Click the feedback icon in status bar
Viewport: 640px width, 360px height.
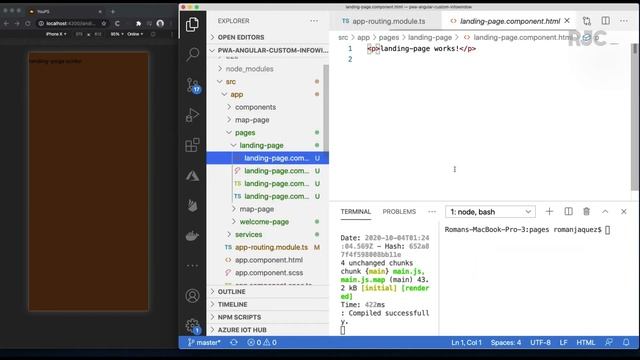[609, 342]
